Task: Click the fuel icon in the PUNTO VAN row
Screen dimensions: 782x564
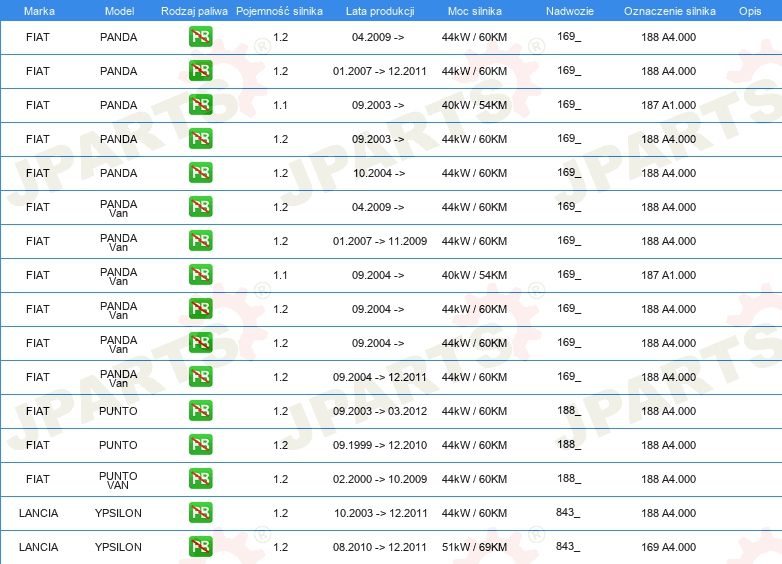Action: tap(200, 479)
